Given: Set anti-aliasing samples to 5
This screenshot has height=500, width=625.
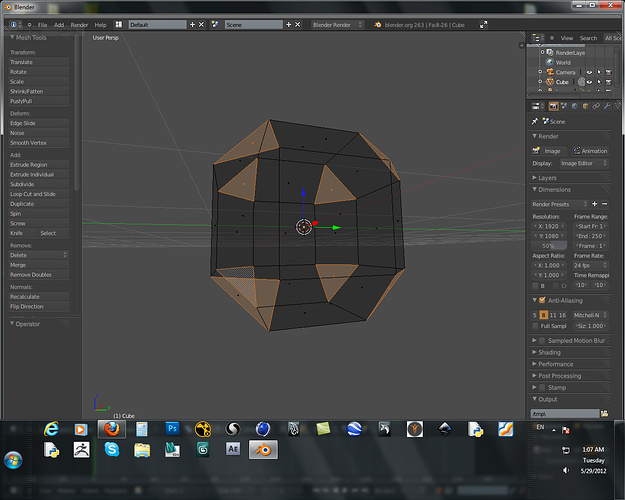Looking at the screenshot, I should 535,315.
